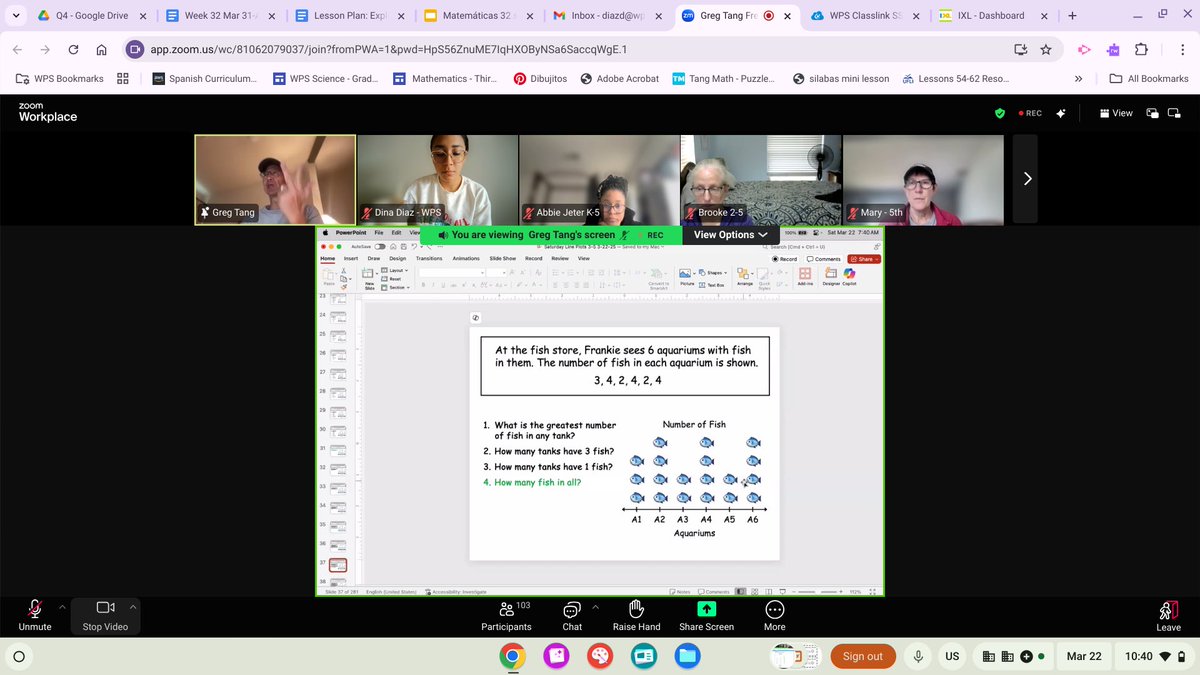
Task: Open the paint palette app on shelf
Action: pyautogui.click(x=600, y=656)
